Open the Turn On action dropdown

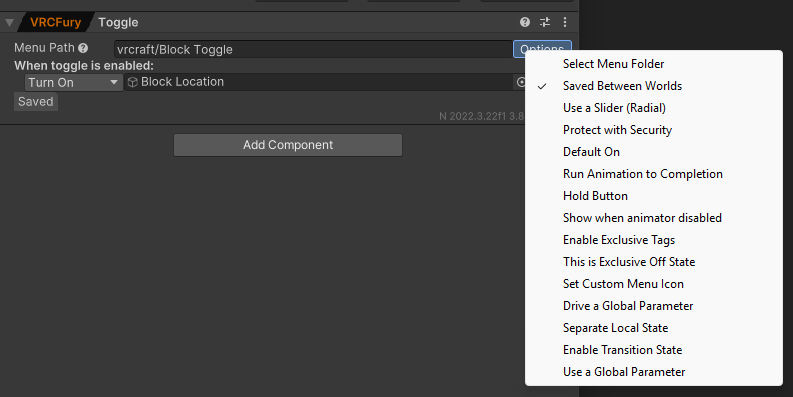click(x=74, y=82)
